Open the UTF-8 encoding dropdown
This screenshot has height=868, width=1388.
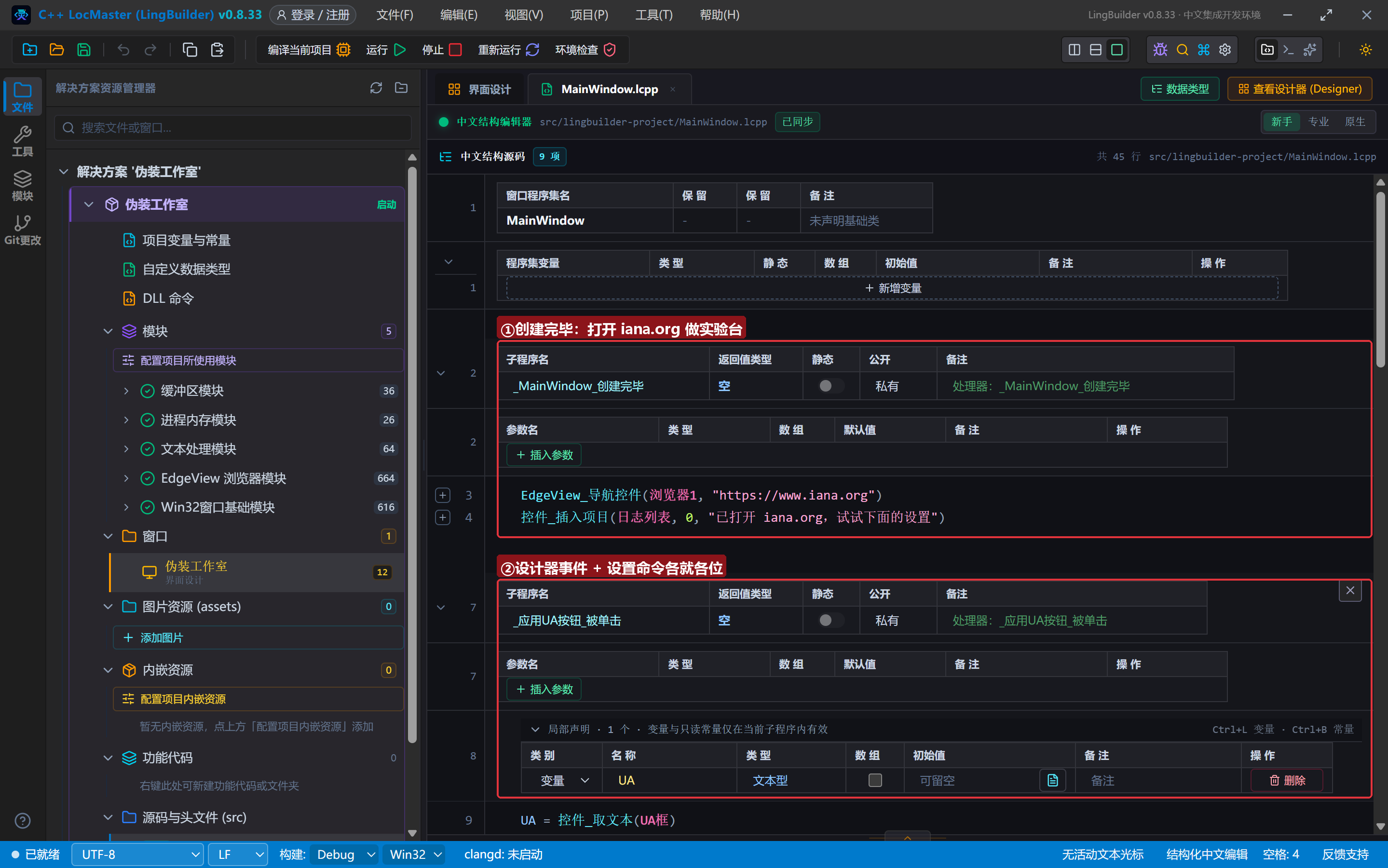[138, 854]
